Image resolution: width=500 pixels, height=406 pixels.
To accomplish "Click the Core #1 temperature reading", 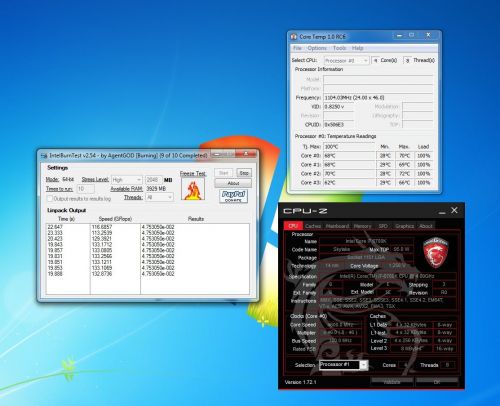I will pyautogui.click(x=349, y=165).
